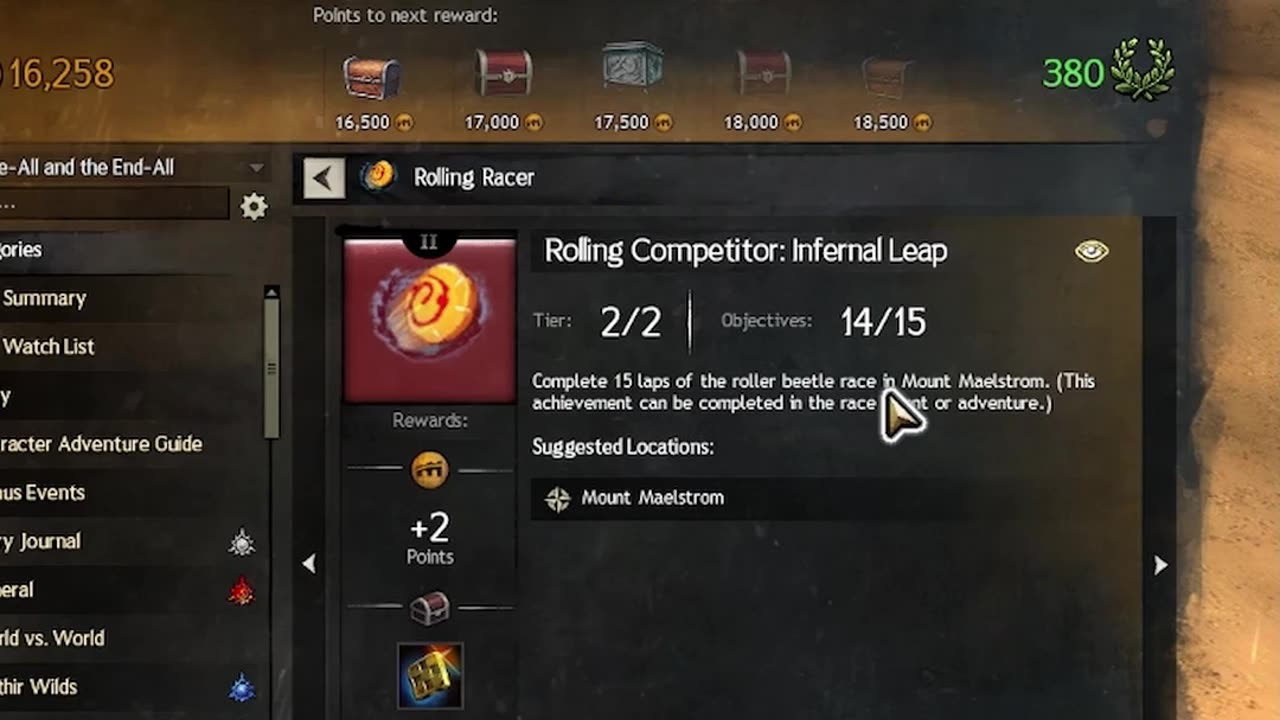The width and height of the screenshot is (1280, 720).
Task: Click the 17,000 red reward chest
Action: pos(502,73)
